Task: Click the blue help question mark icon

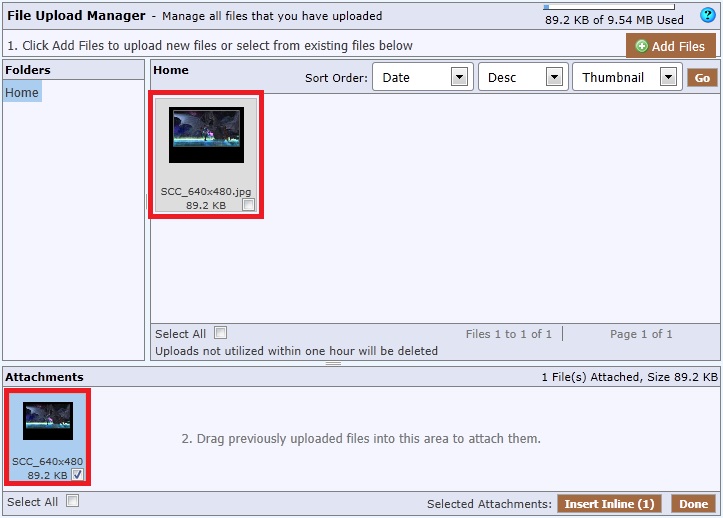Action: click(x=708, y=15)
